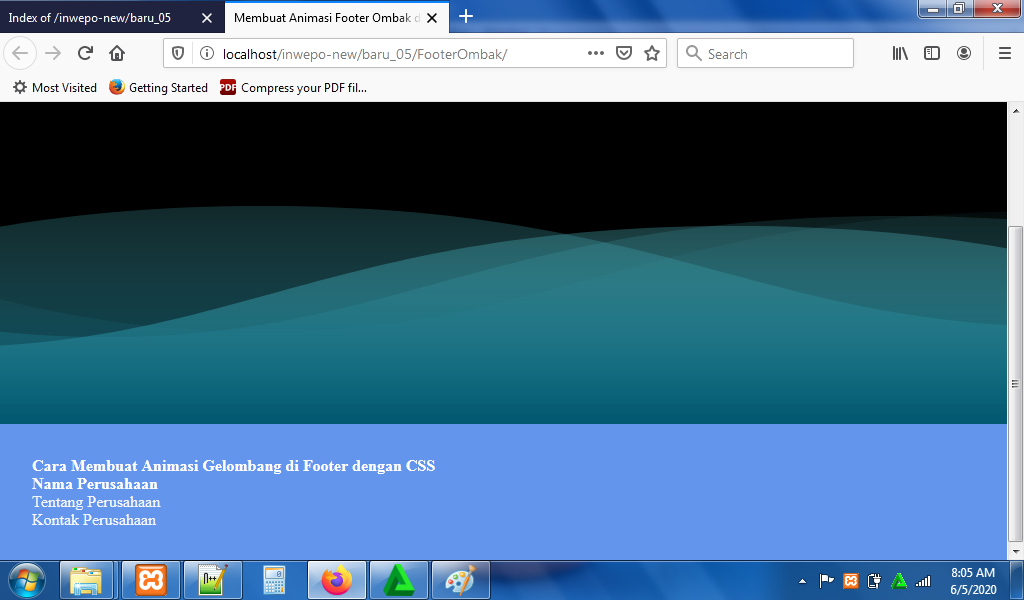
Task: Click the Kontak Perusahaan footer text
Action: pyautogui.click(x=94, y=520)
